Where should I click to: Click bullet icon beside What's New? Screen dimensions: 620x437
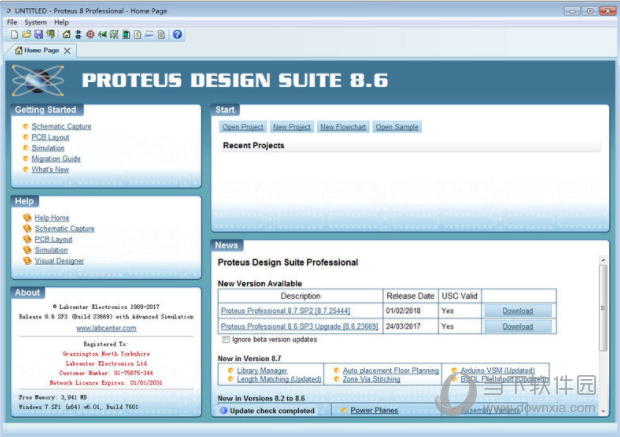tap(26, 169)
